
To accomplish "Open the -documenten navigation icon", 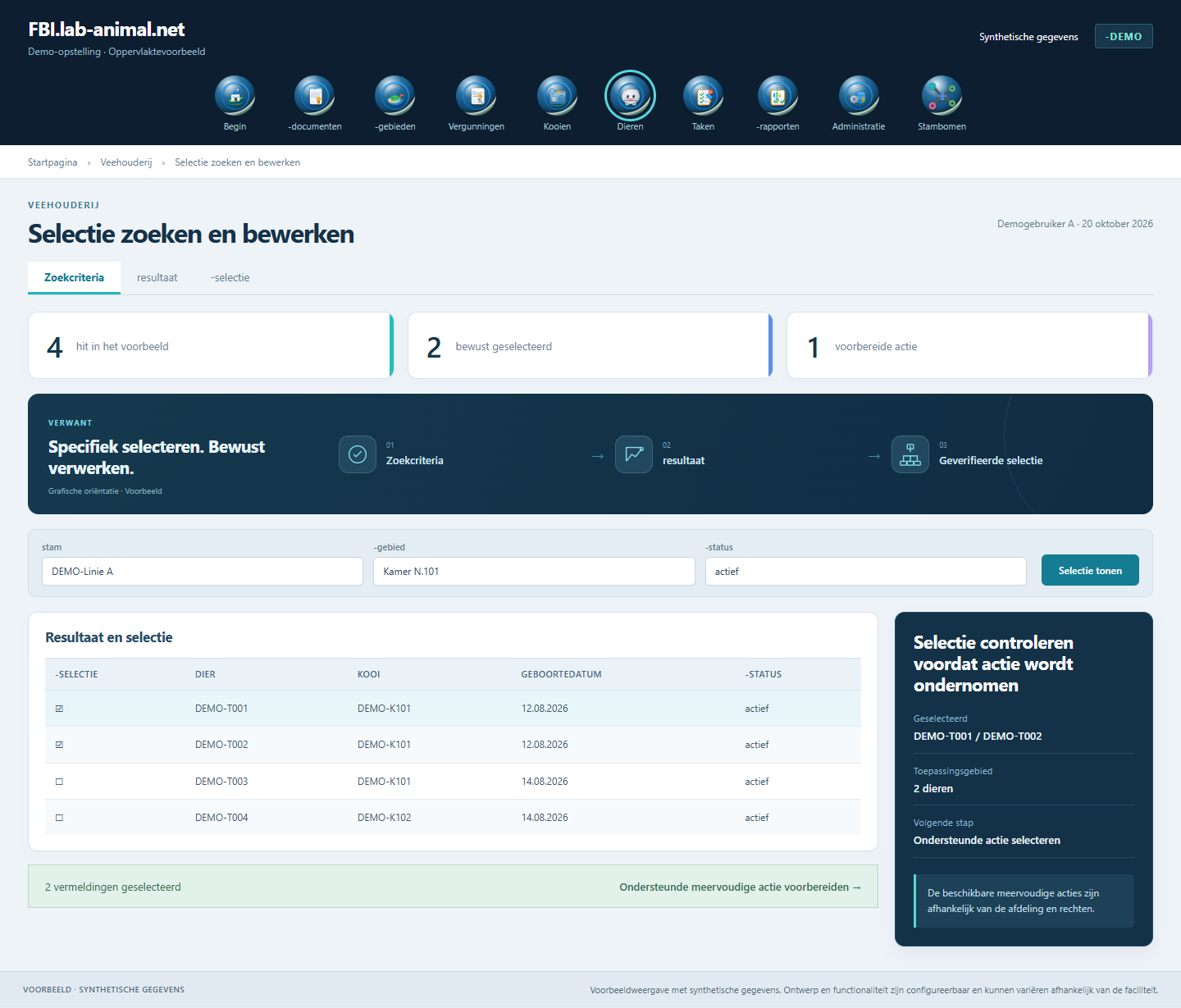I will [x=315, y=96].
